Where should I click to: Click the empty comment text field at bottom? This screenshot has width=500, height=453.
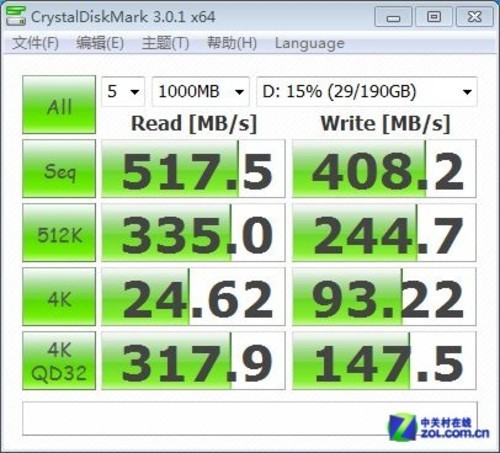[x=250, y=419]
